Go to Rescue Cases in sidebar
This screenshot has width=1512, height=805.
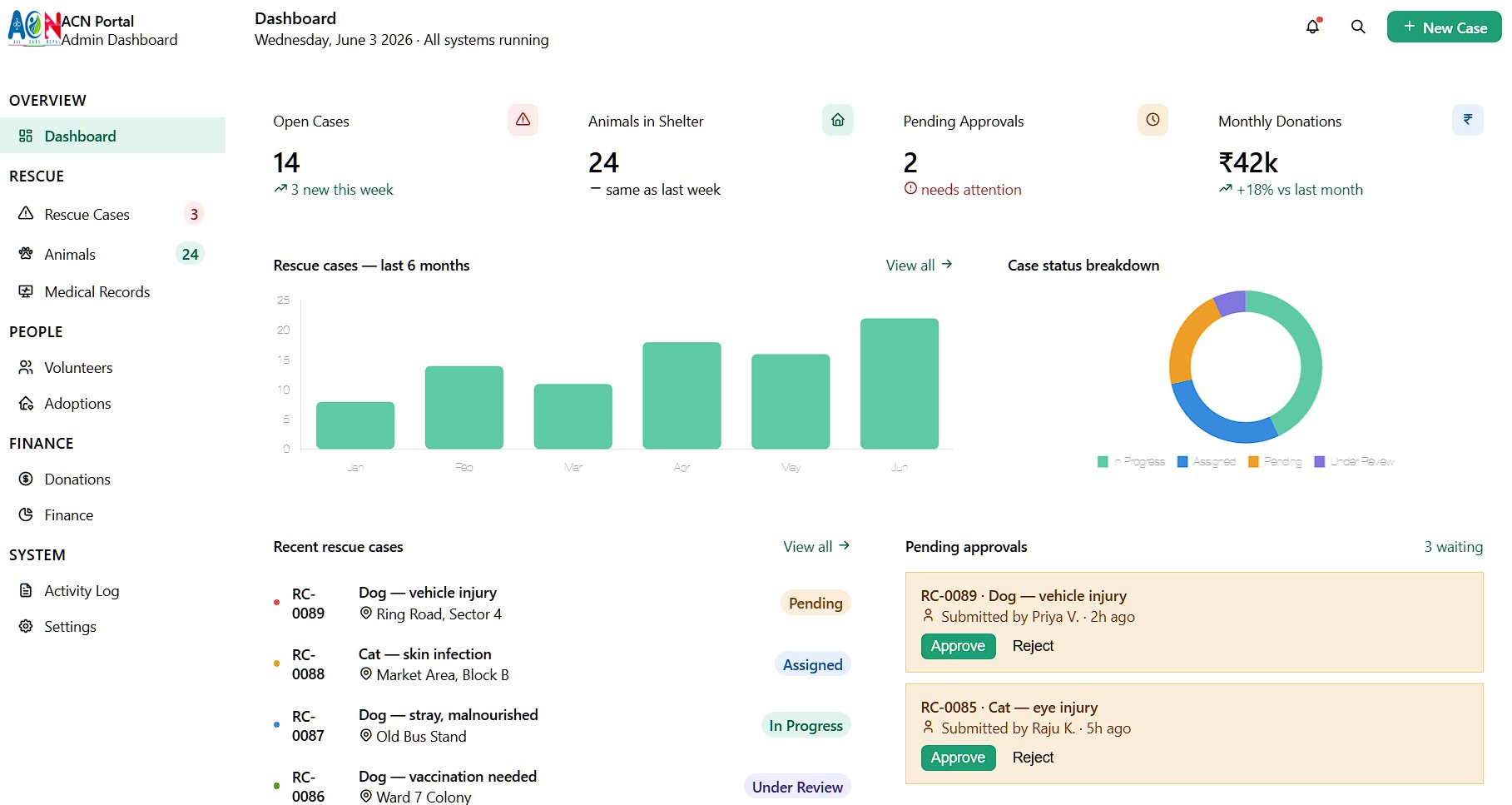(x=112, y=214)
